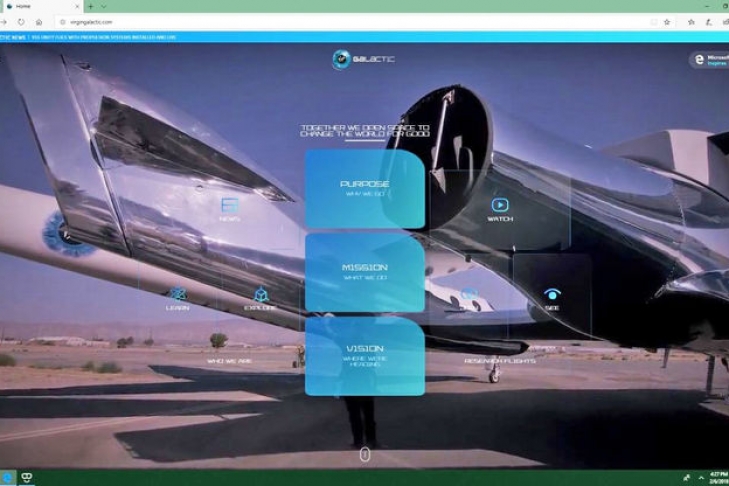Open the Mission tile
Screen dimensions: 729x486
tap(364, 271)
